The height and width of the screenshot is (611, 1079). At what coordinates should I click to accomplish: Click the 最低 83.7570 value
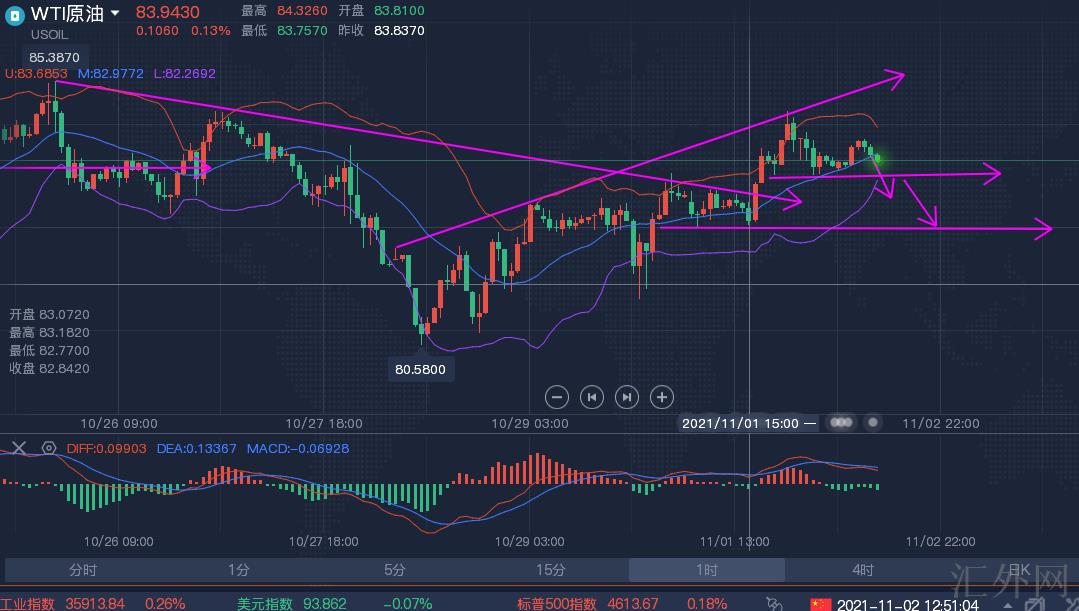302,30
